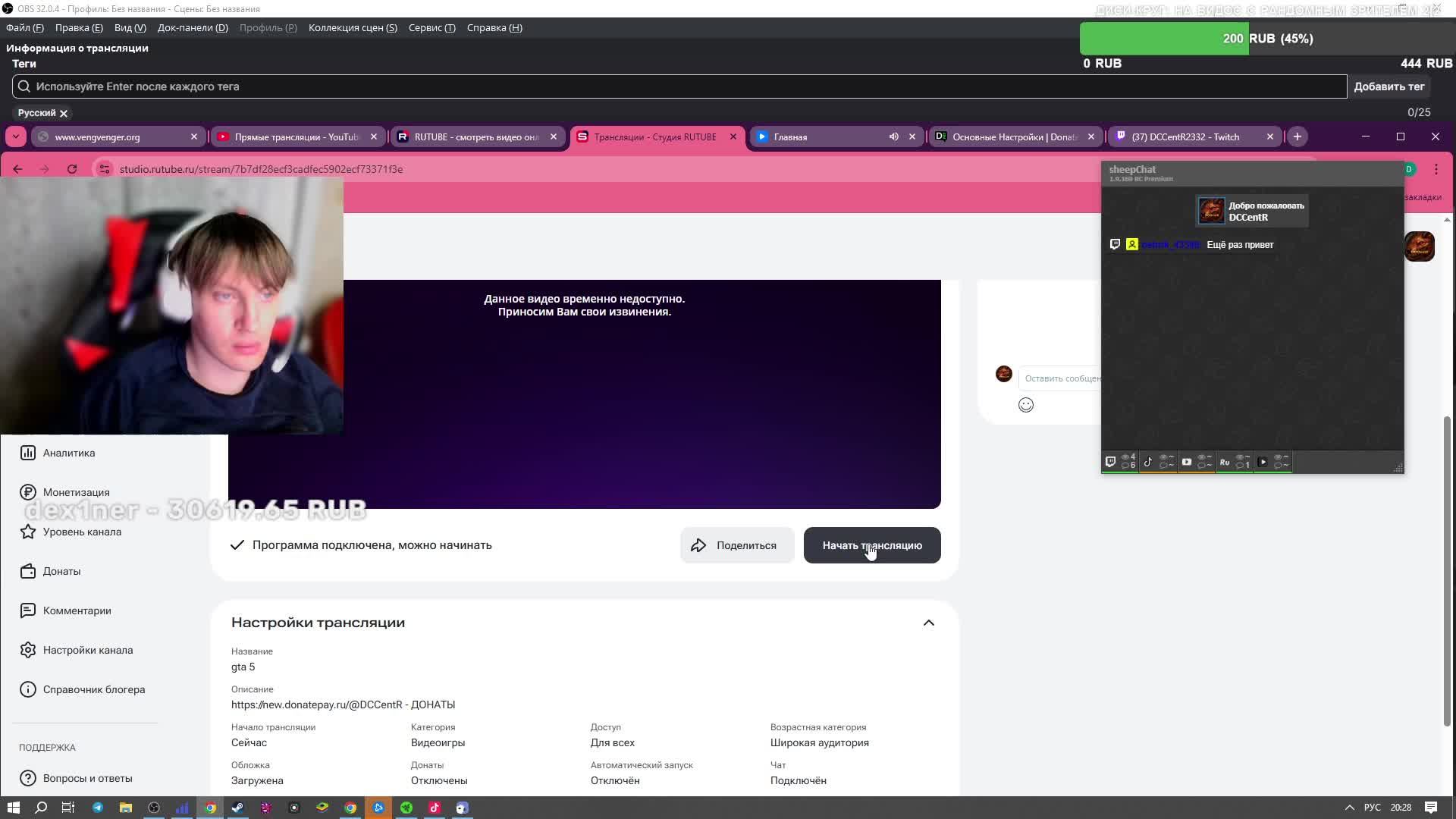Open the browser tab list dropdown
1456x819 pixels.
(16, 136)
